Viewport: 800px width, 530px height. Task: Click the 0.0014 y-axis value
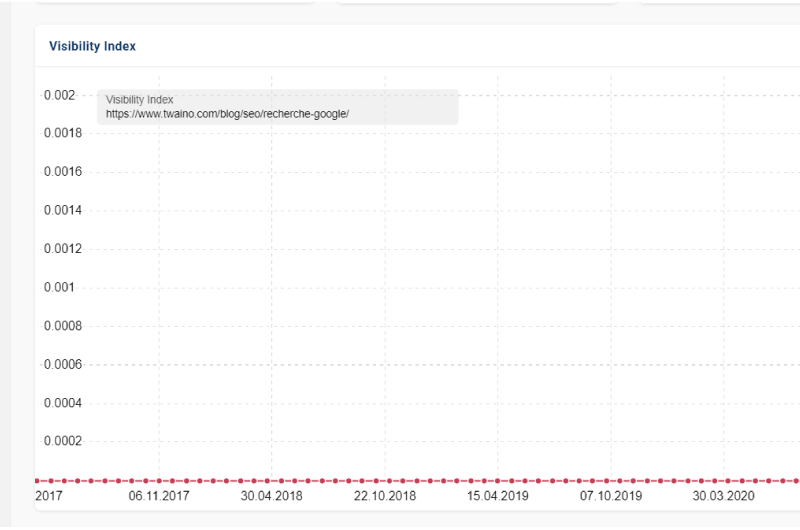click(x=63, y=210)
